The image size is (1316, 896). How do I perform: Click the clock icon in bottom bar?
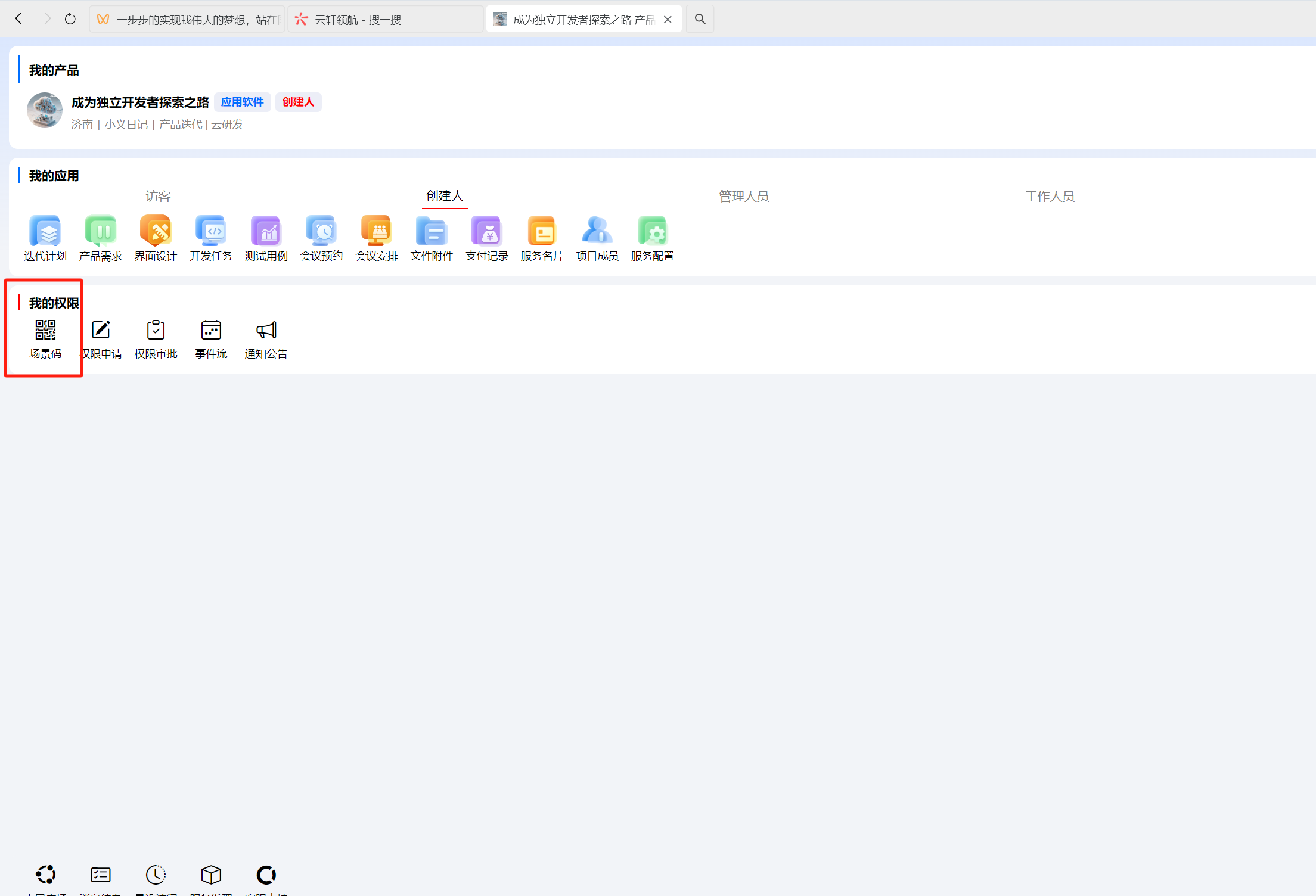[156, 875]
